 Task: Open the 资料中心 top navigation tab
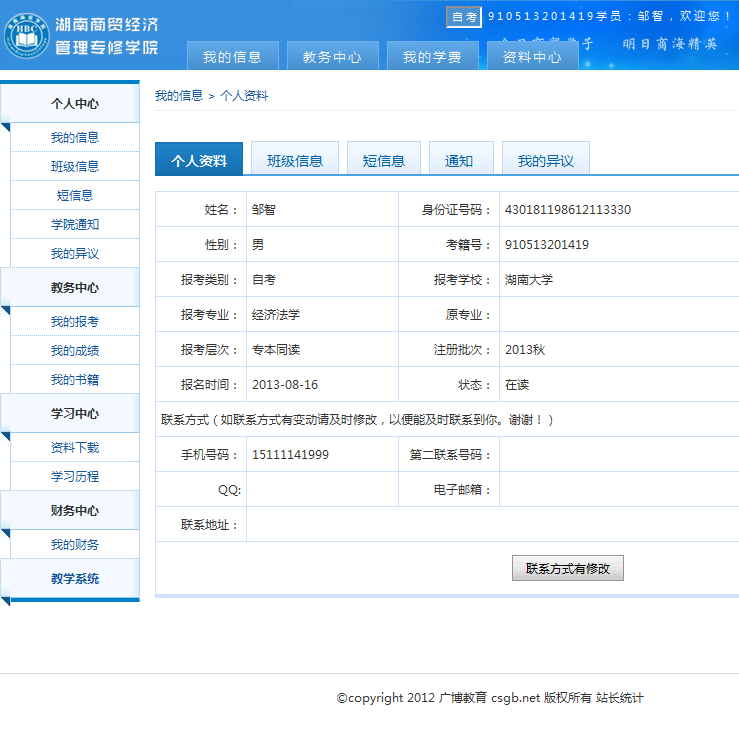tap(533, 56)
